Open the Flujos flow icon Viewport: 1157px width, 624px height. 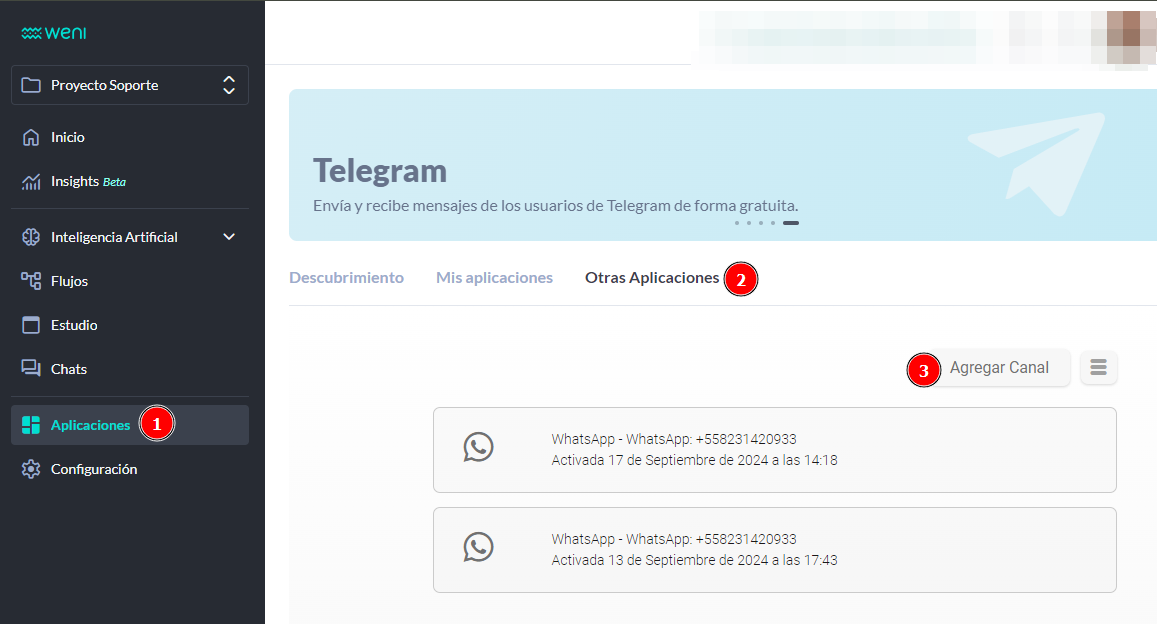[x=31, y=281]
